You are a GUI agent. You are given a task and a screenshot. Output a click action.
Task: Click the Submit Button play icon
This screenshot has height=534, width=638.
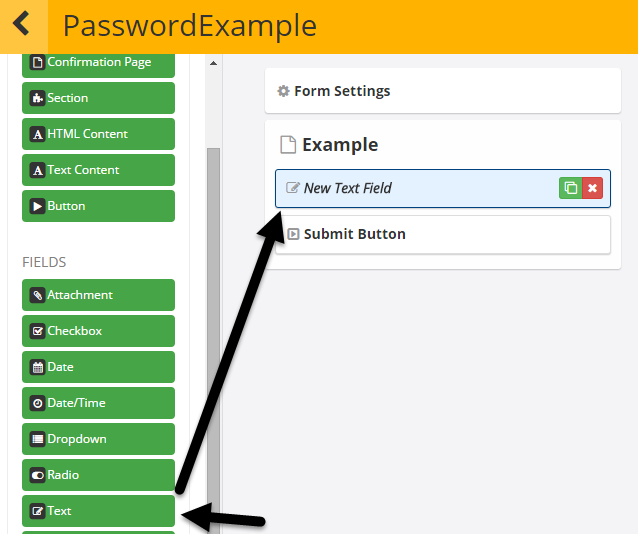coord(293,234)
